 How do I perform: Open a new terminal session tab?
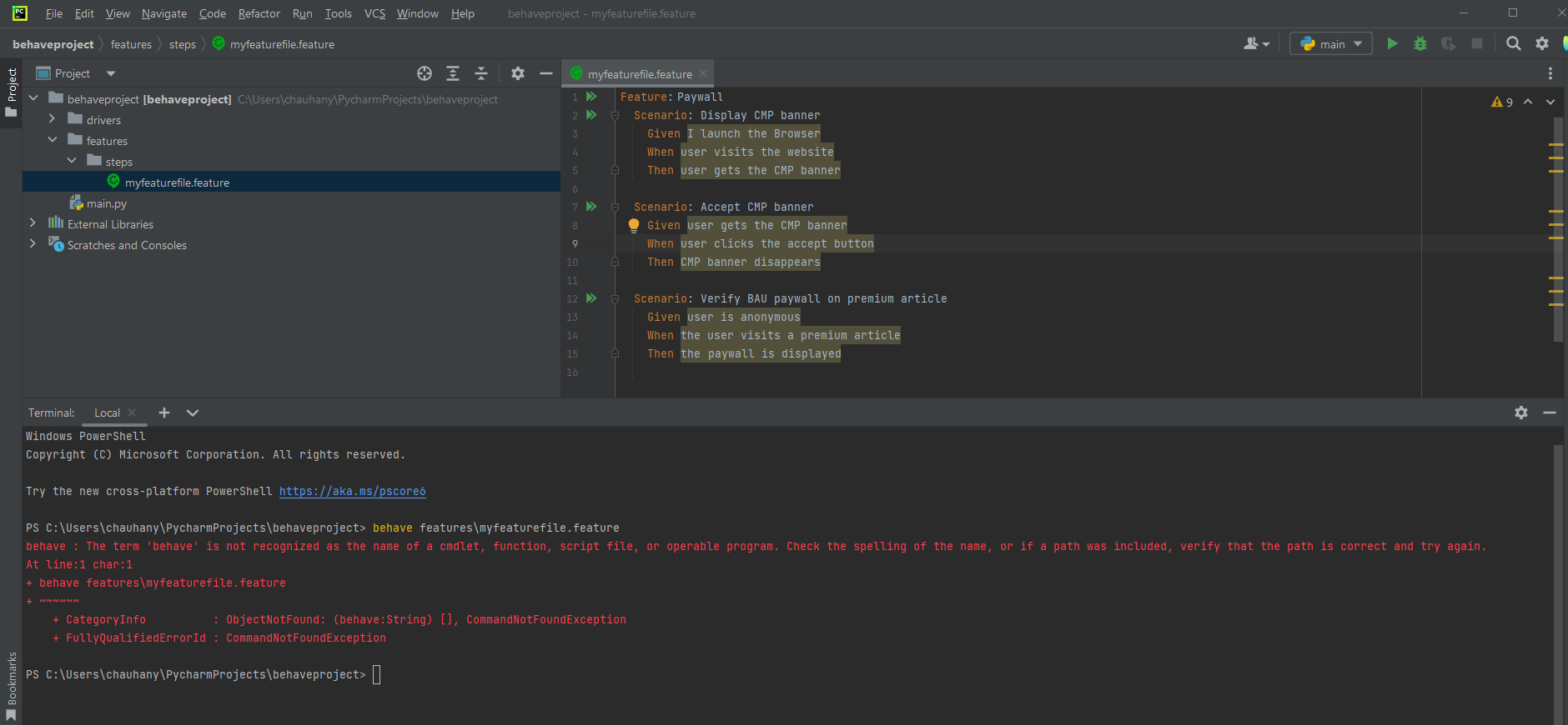click(x=164, y=413)
